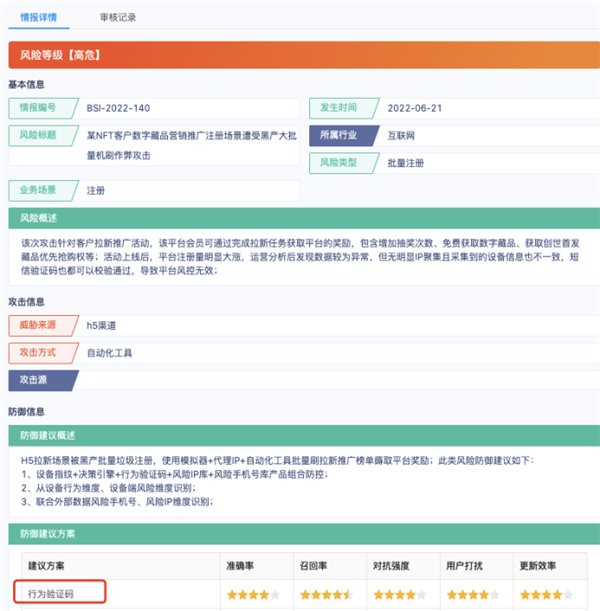The height and width of the screenshot is (611, 600).
Task: Click the 准确率 star rating for 行为验证码
Action: pyautogui.click(x=247, y=595)
